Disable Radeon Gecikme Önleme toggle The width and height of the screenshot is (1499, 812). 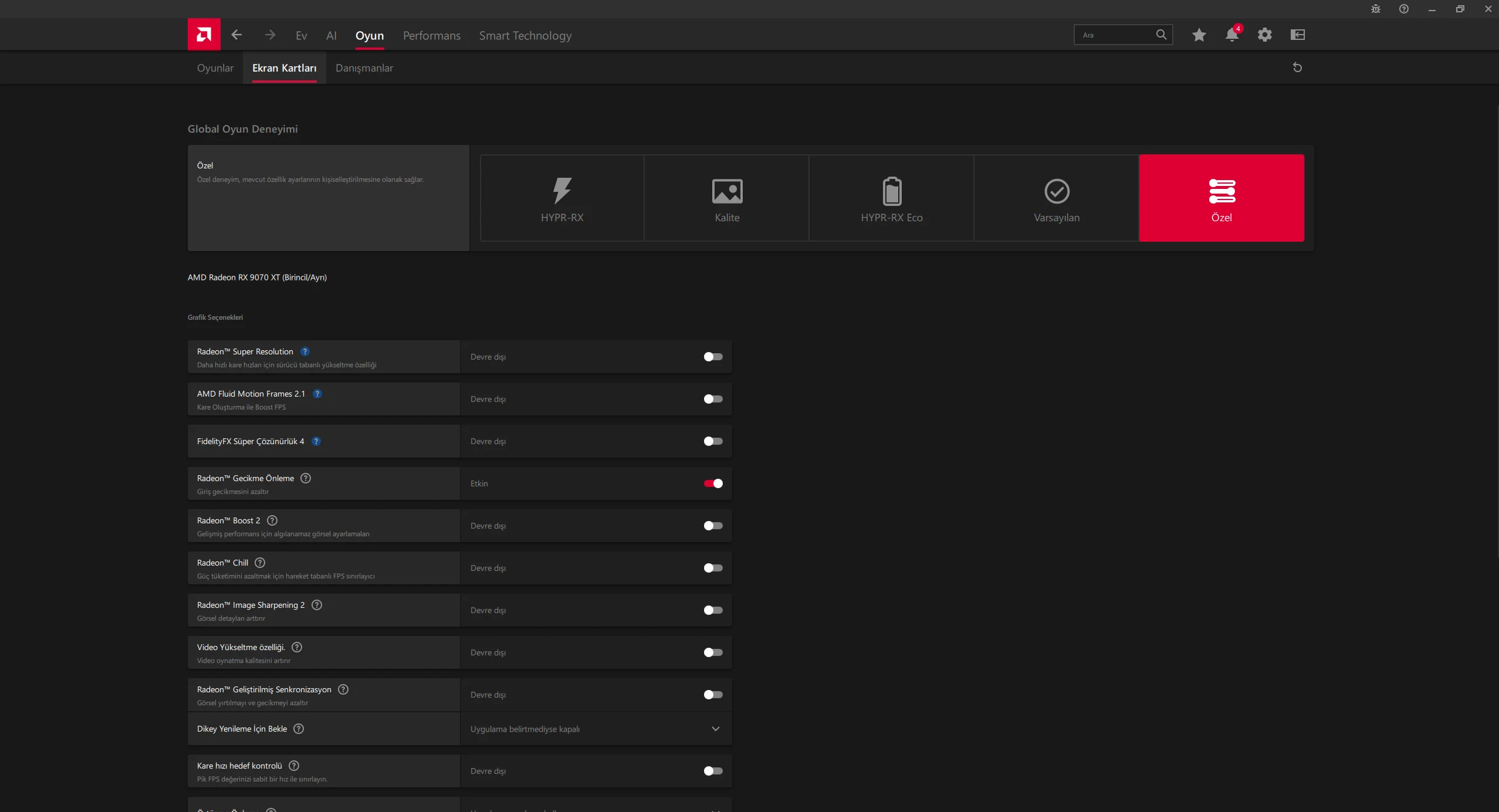coord(713,483)
